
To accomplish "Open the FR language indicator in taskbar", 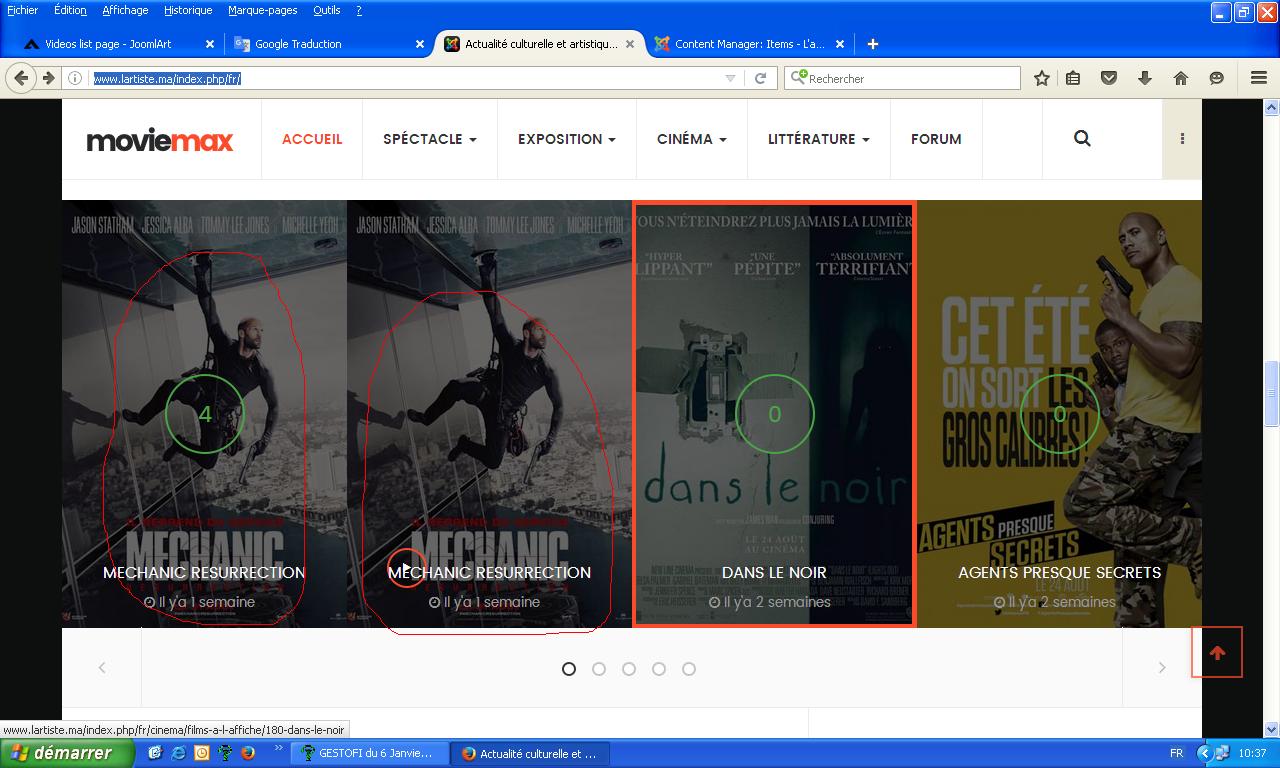I will pyautogui.click(x=1176, y=753).
